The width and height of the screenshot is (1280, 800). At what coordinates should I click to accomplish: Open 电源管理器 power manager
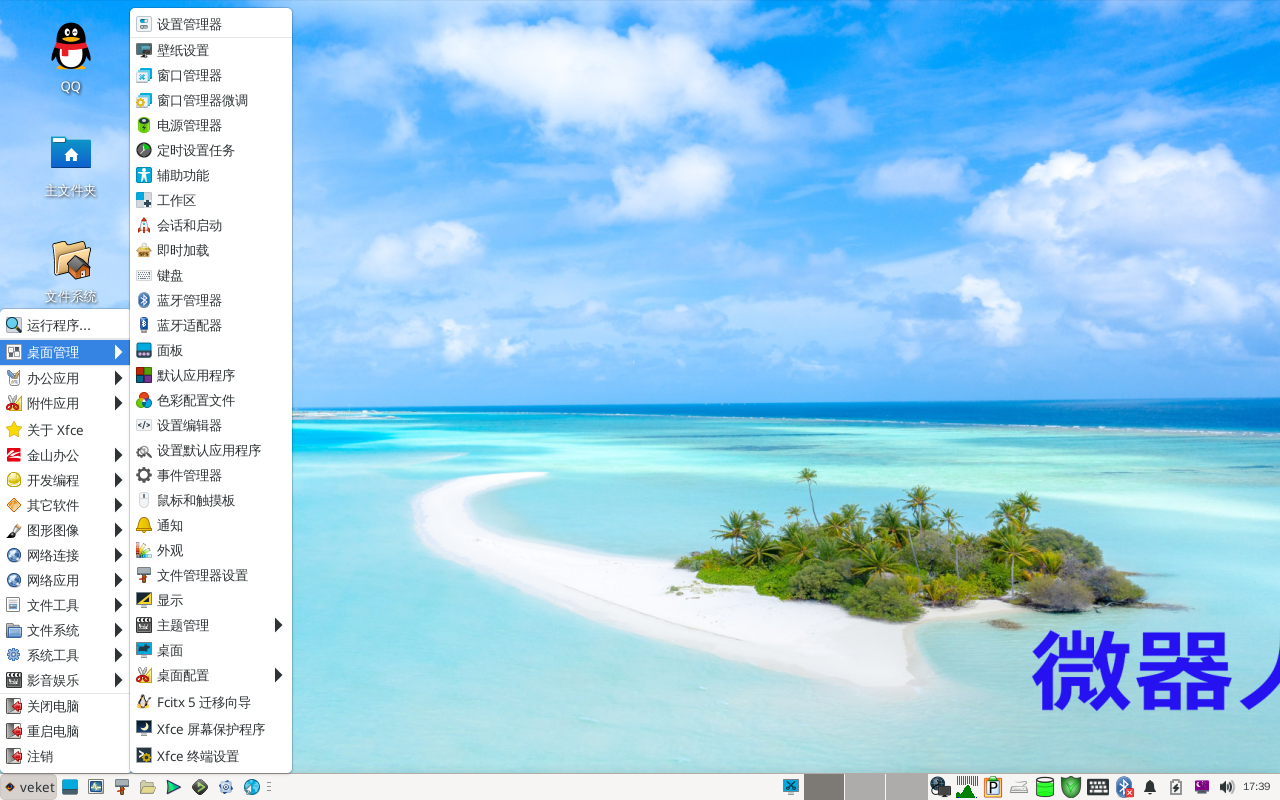(x=211, y=125)
